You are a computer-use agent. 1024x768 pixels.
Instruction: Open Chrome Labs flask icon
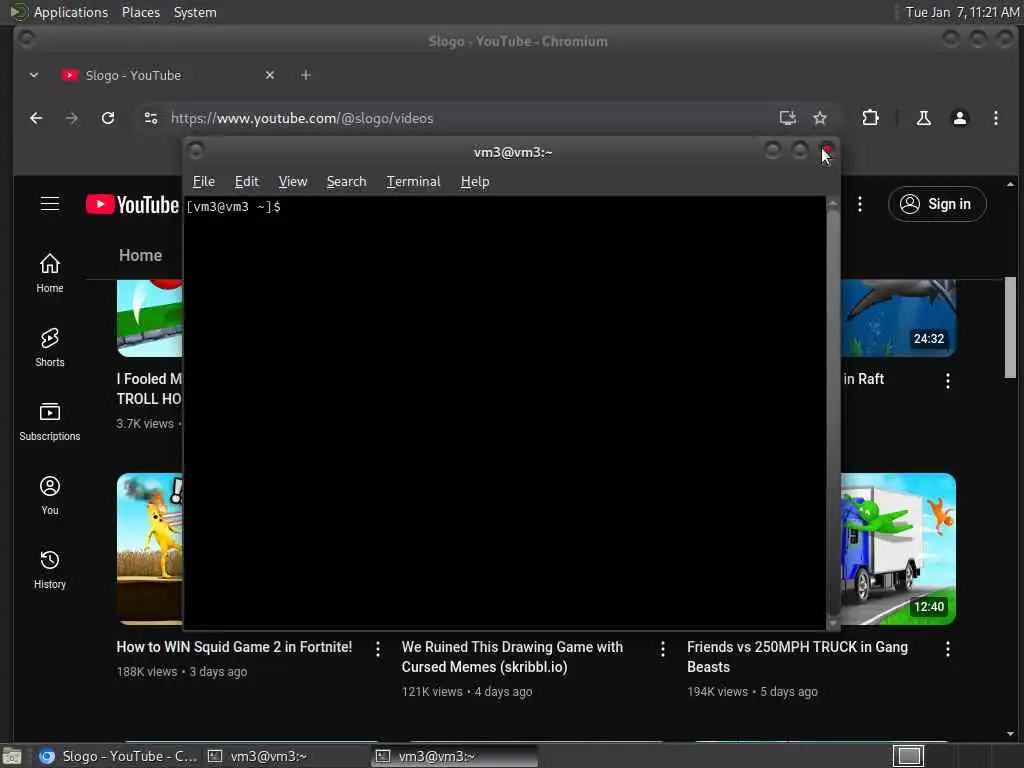pos(923,118)
